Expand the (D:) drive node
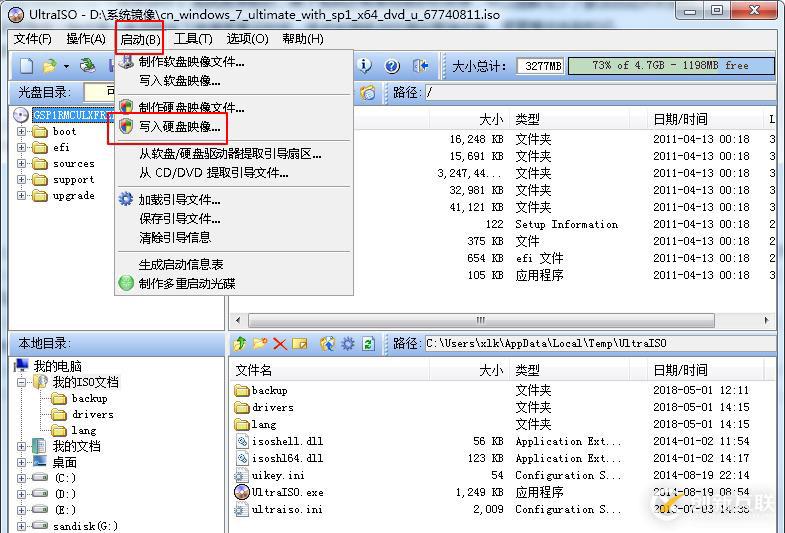The image size is (785, 533). click(x=21, y=494)
